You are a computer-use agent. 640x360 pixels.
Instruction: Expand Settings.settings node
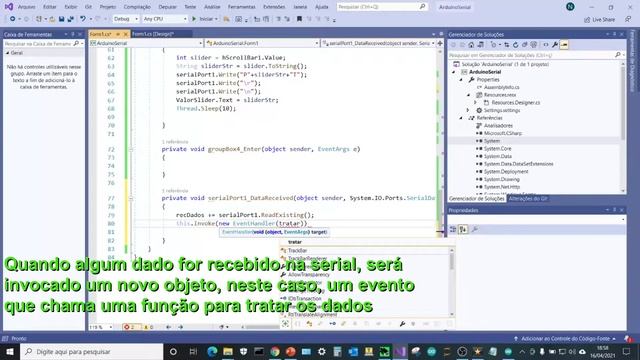[468, 110]
